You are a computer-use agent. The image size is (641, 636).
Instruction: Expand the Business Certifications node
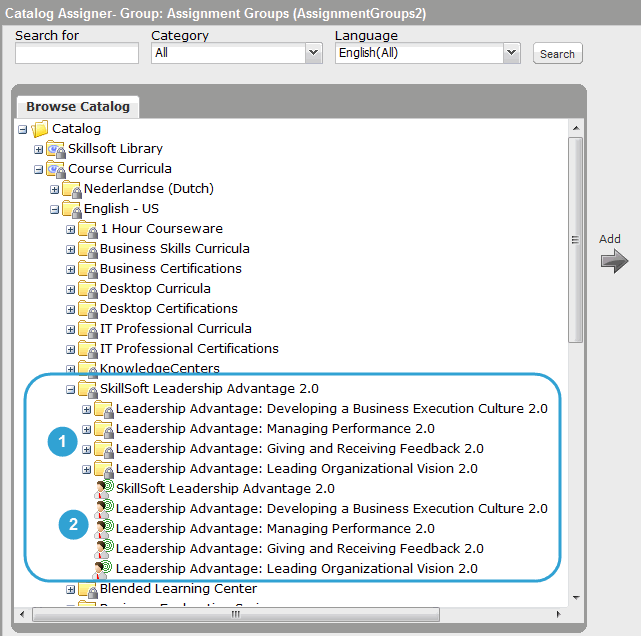[70, 270]
